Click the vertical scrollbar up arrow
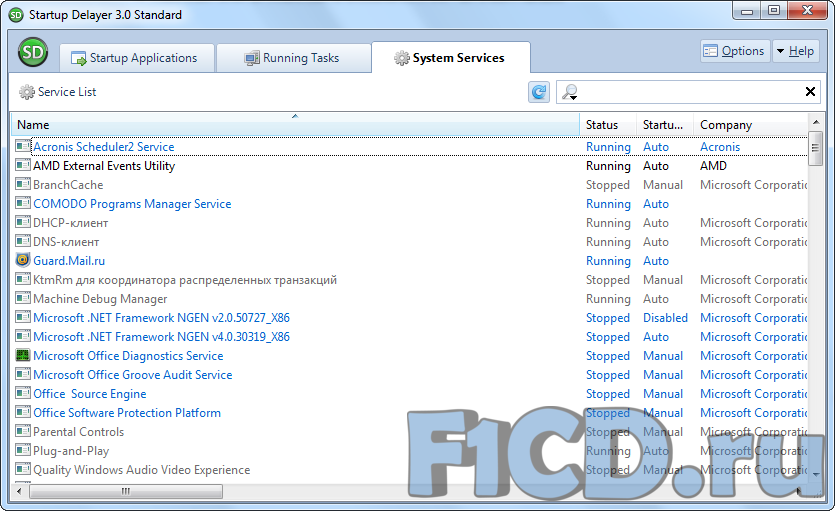This screenshot has height=511, width=835. 815,122
